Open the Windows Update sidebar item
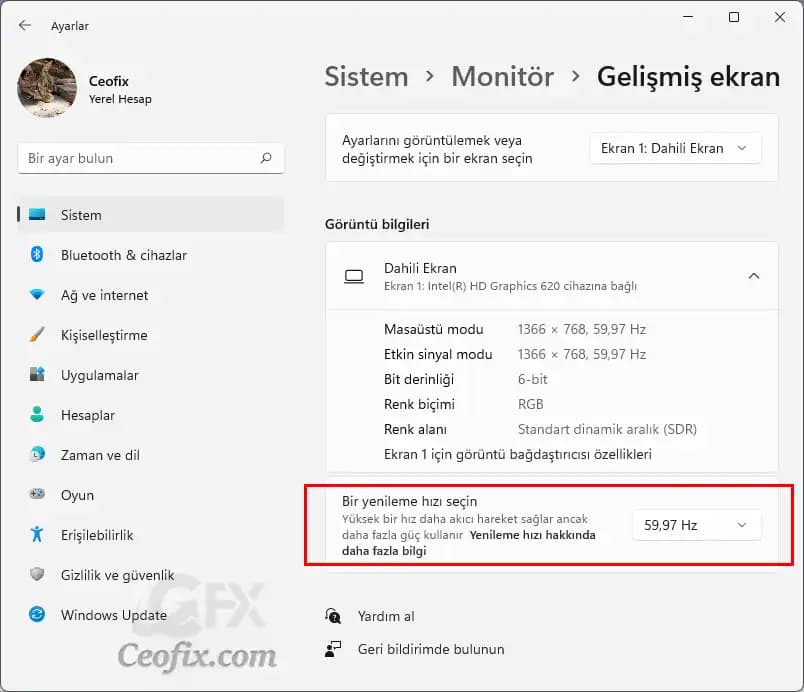The height and width of the screenshot is (692, 804). click(x=113, y=615)
